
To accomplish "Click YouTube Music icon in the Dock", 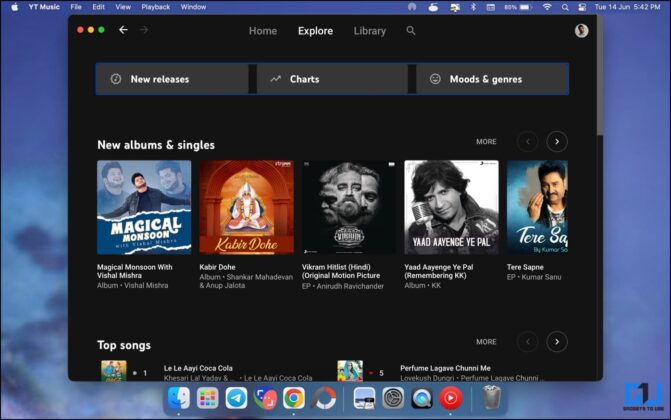I will (x=450, y=398).
